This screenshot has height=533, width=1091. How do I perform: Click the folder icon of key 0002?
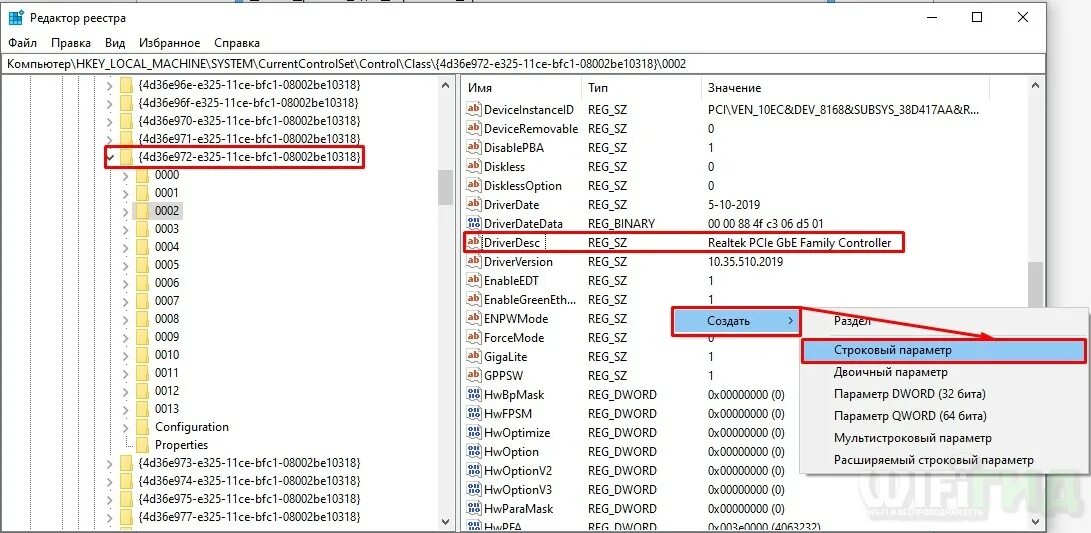coord(143,211)
